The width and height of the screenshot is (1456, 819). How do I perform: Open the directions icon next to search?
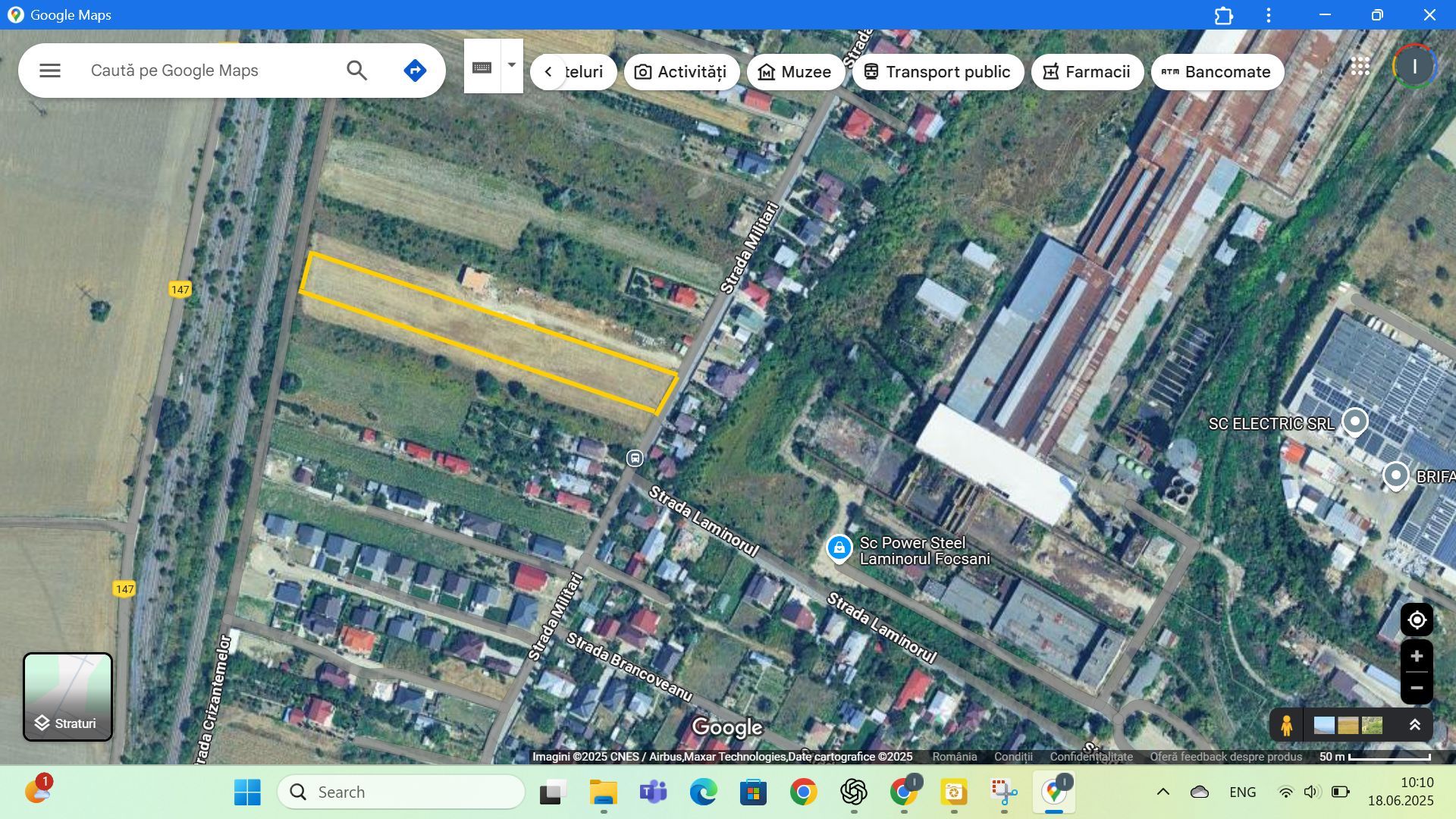(x=415, y=70)
